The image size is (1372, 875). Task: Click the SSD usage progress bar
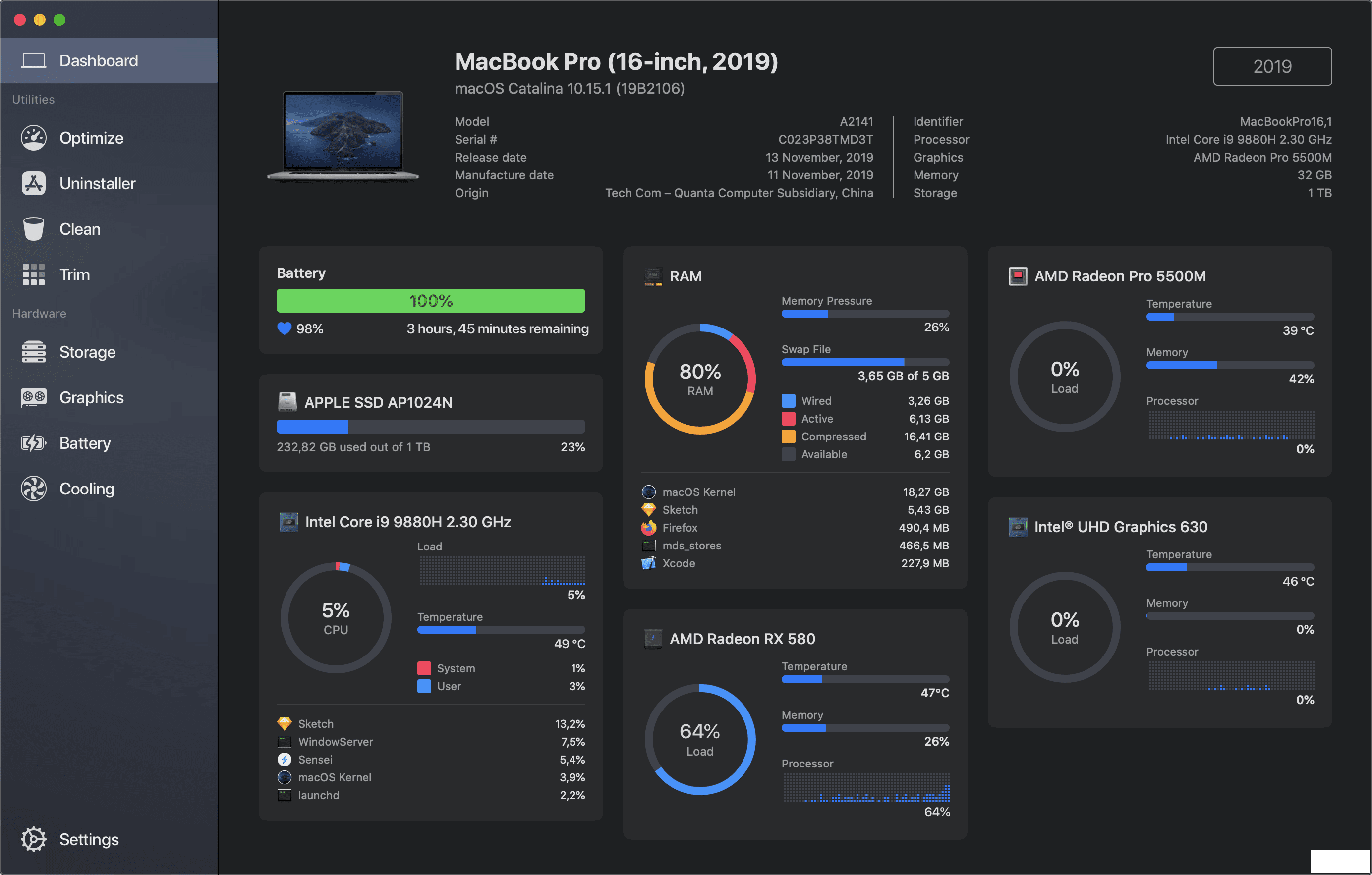point(431,426)
